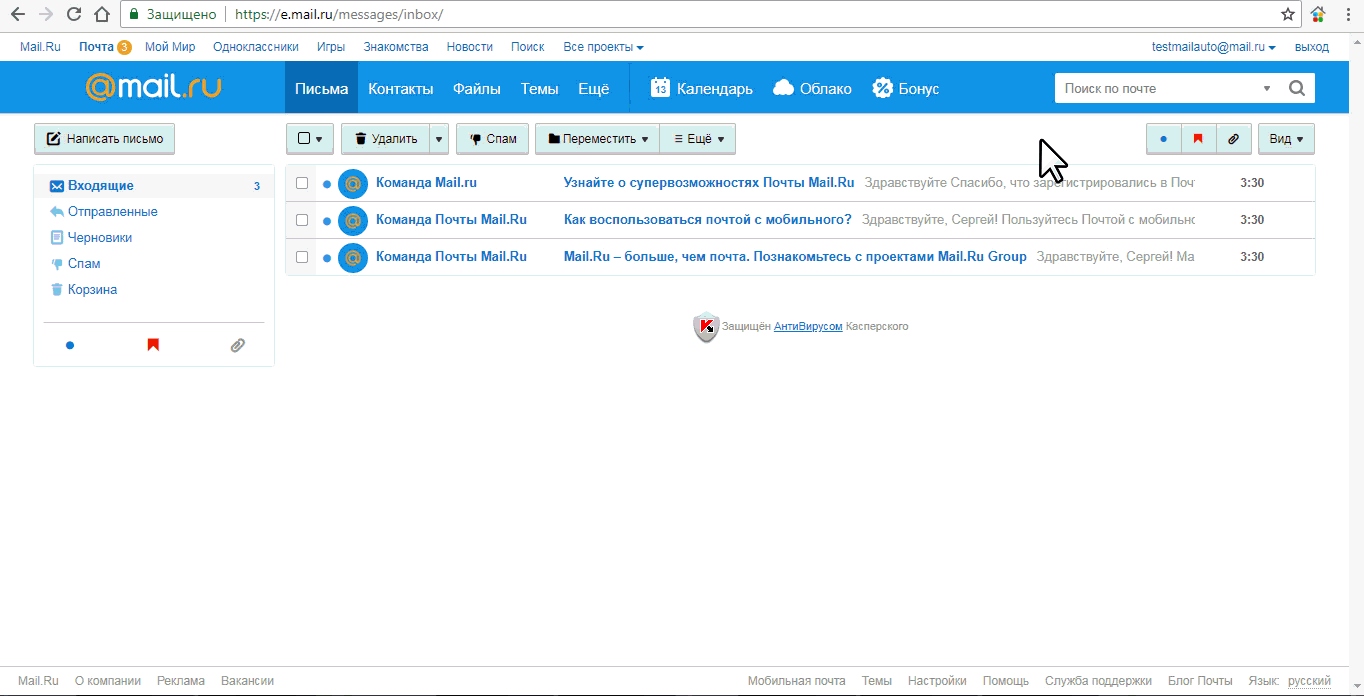Expand the Вид view dropdown
This screenshot has height=696, width=1364.
[1286, 139]
